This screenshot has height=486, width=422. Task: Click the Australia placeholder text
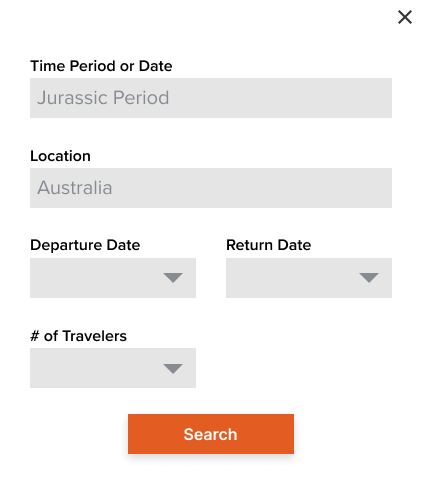coord(75,188)
